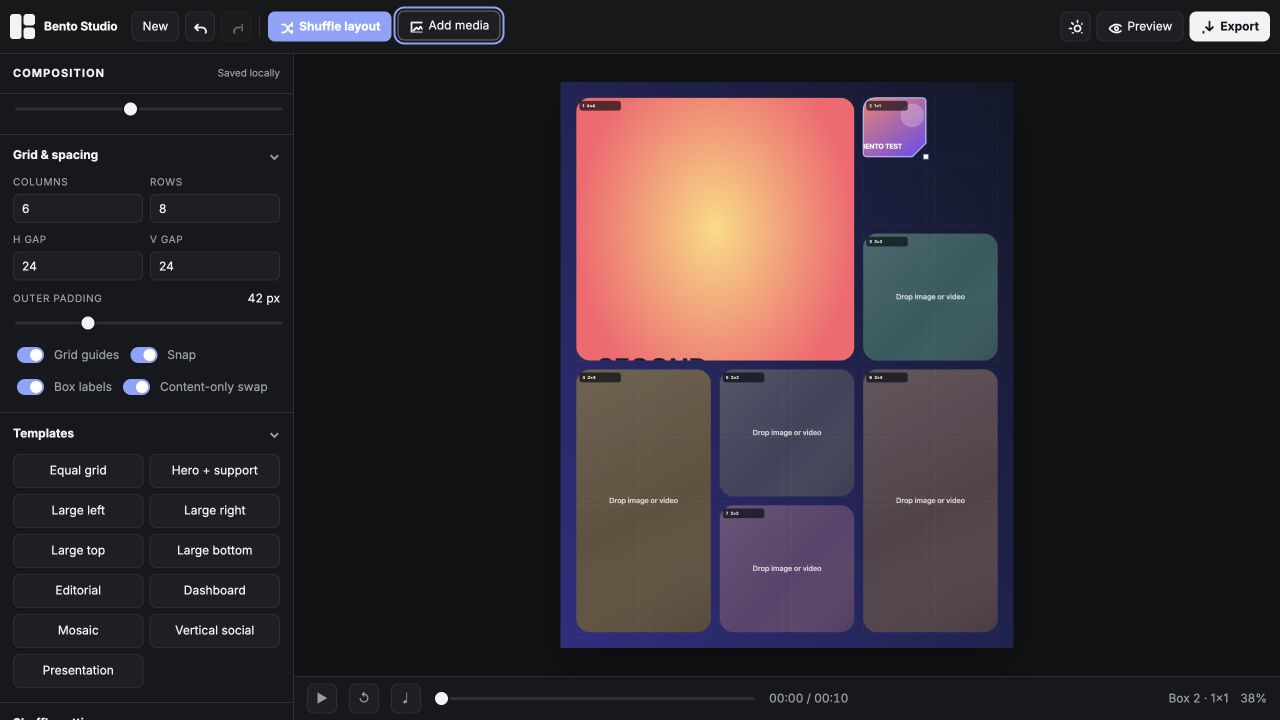Export the composition

1229,27
